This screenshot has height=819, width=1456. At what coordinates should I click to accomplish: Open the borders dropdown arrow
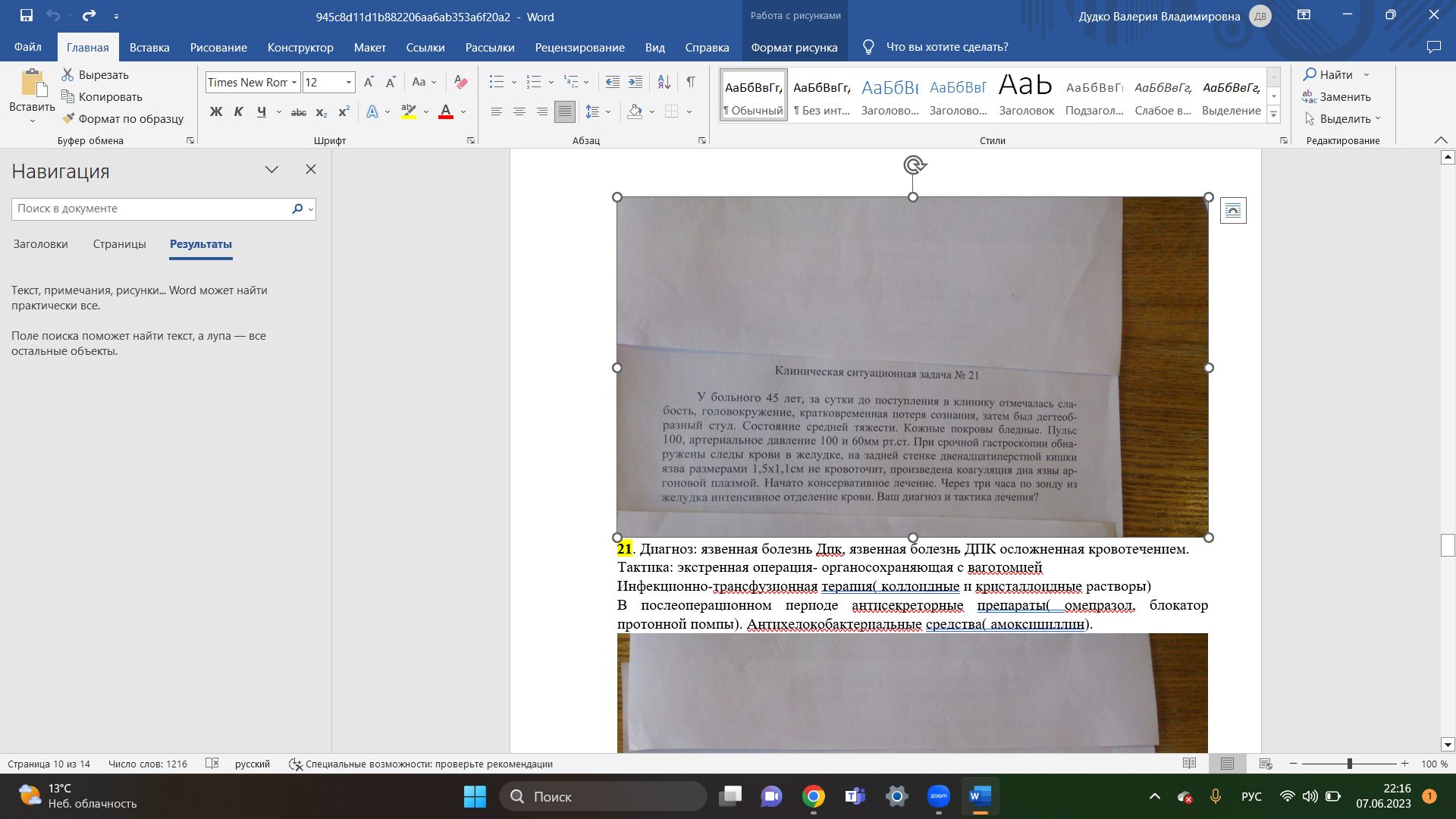pos(689,111)
